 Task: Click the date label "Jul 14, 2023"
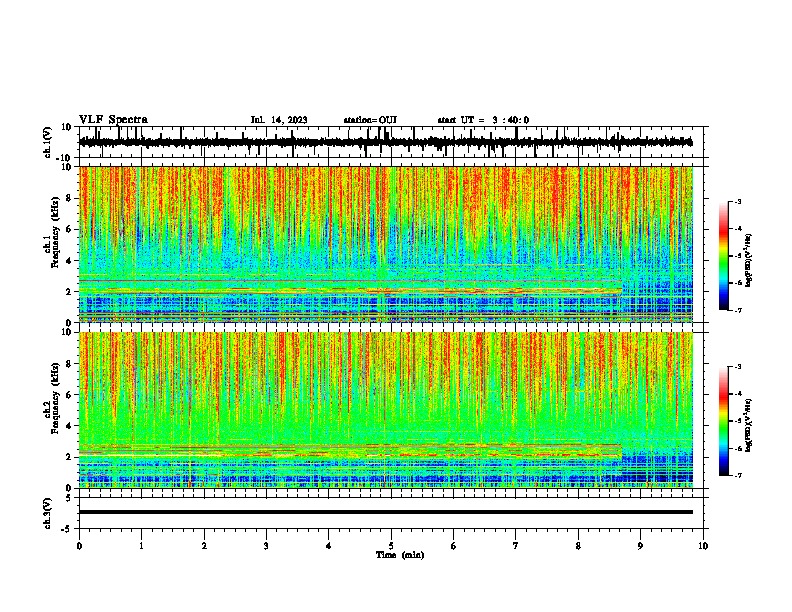click(279, 120)
